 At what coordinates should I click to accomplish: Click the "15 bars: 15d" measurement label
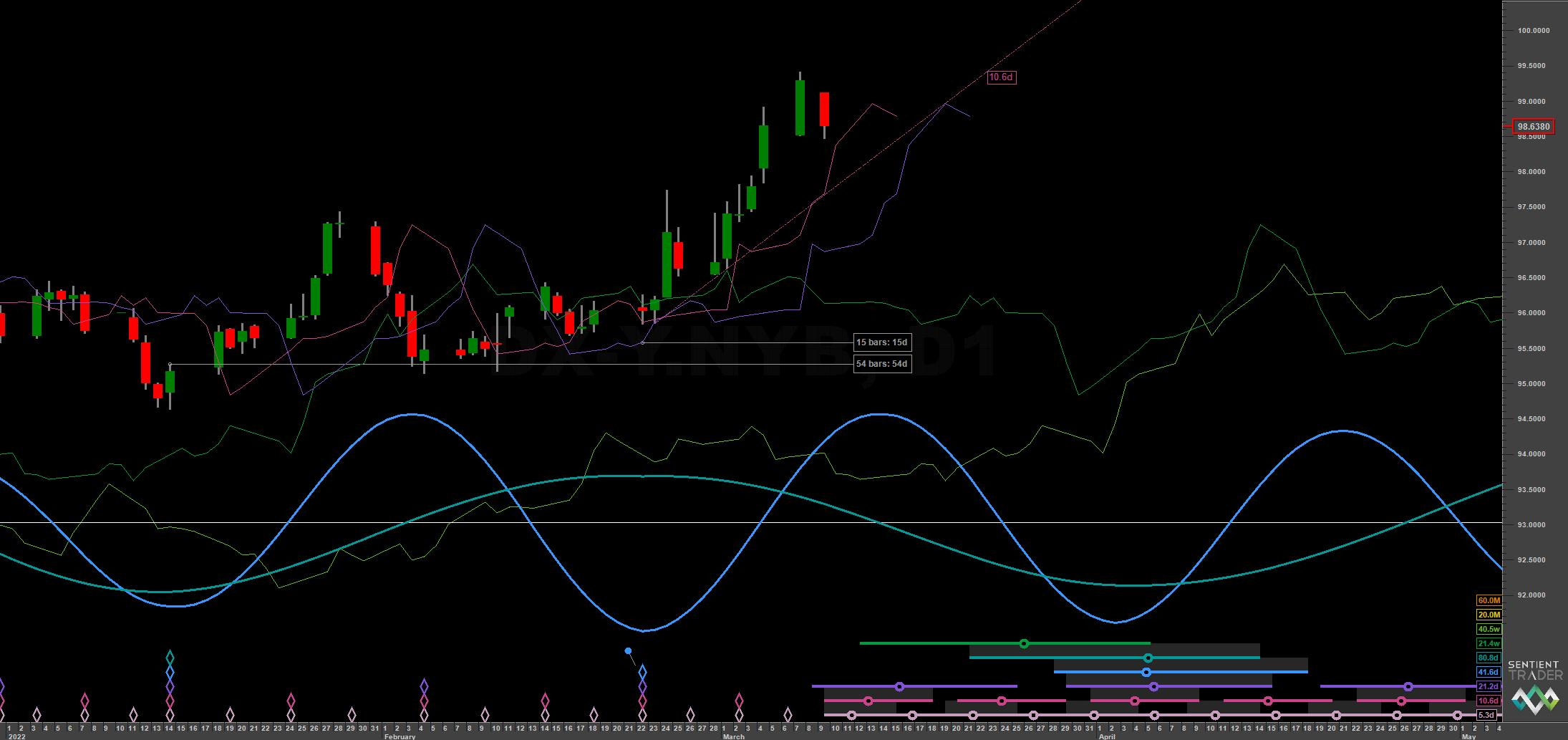(883, 342)
